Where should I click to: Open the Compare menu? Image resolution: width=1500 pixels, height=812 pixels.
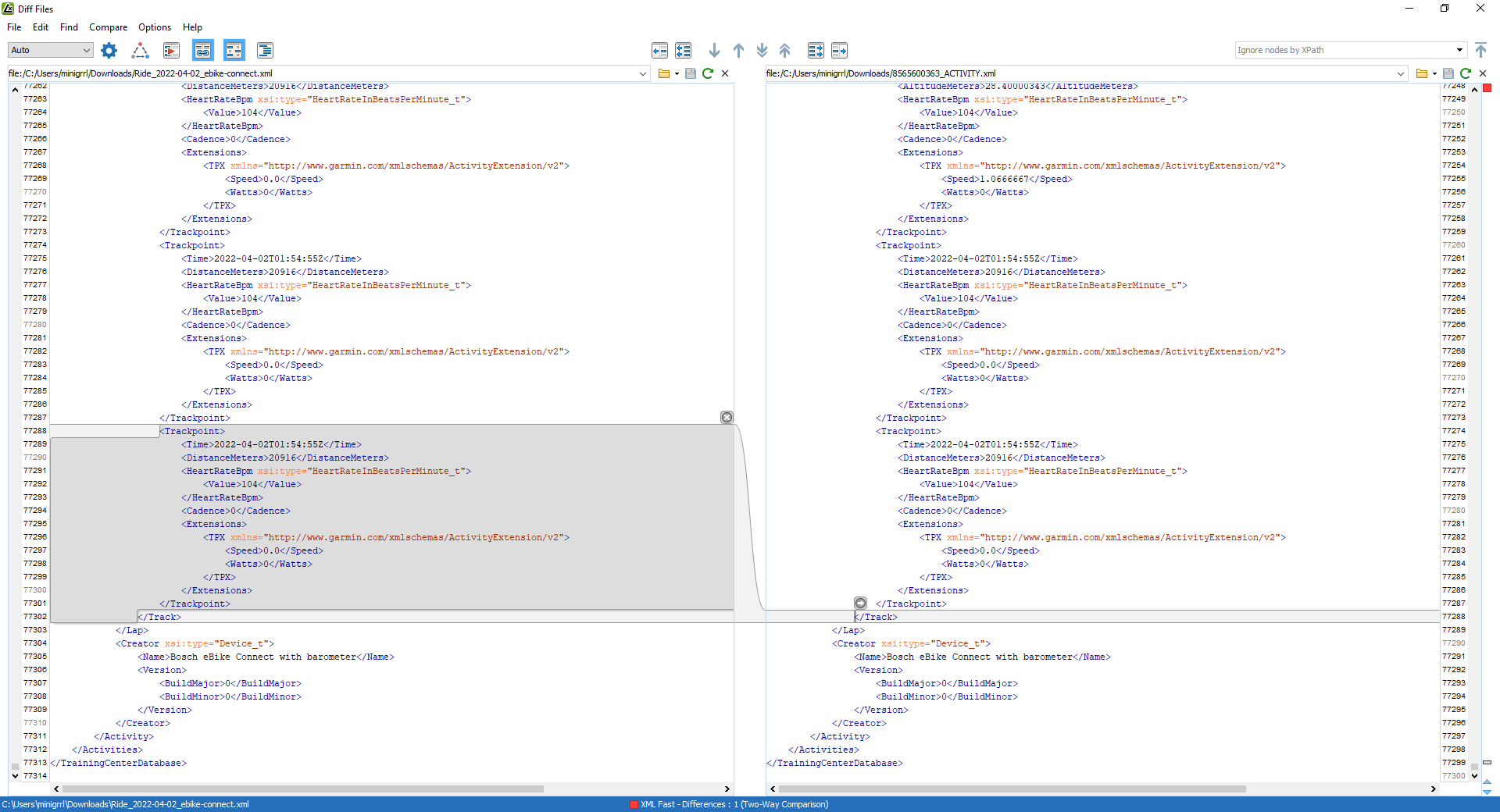click(x=108, y=27)
